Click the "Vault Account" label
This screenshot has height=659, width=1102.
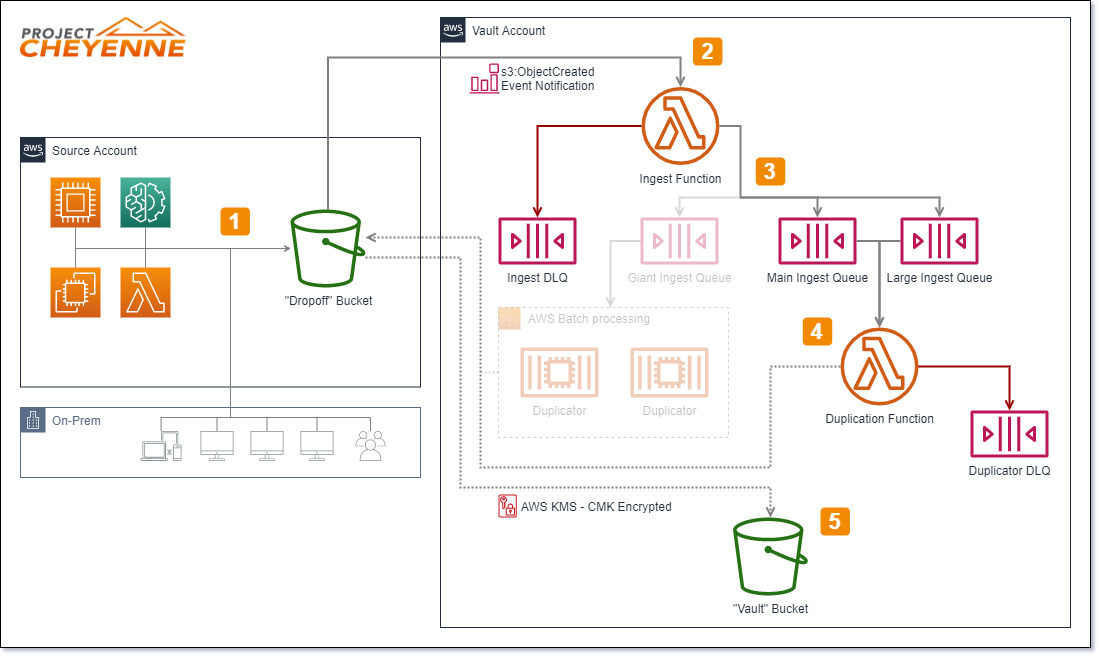[509, 31]
